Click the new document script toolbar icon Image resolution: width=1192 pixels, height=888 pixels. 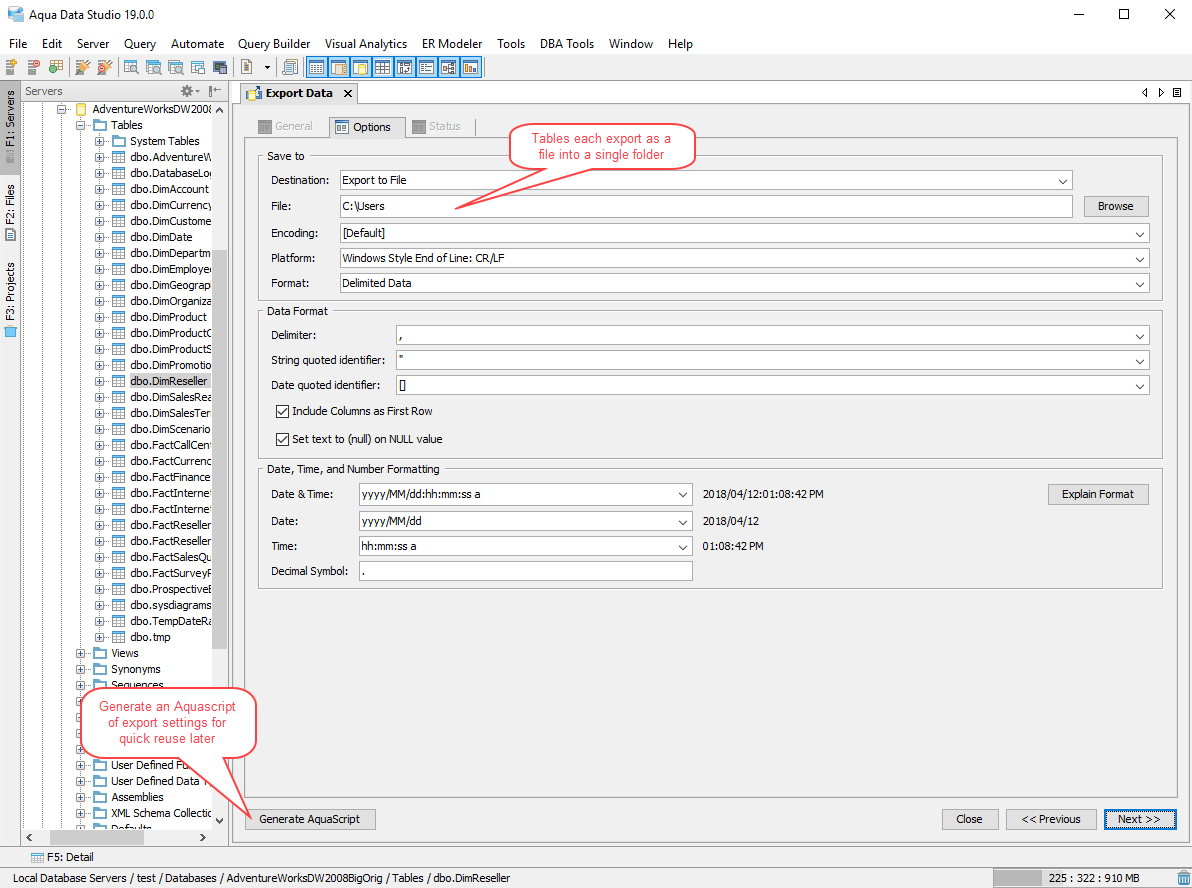pyautogui.click(x=246, y=68)
